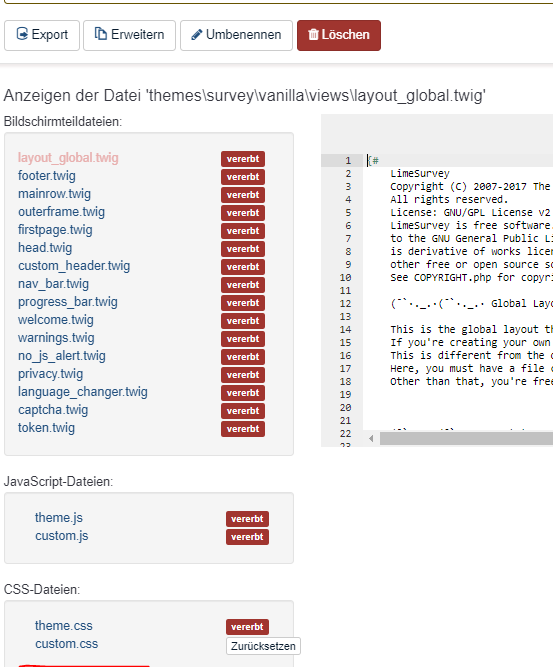
Task: Open nav_bar.twig file
Action: coord(54,284)
